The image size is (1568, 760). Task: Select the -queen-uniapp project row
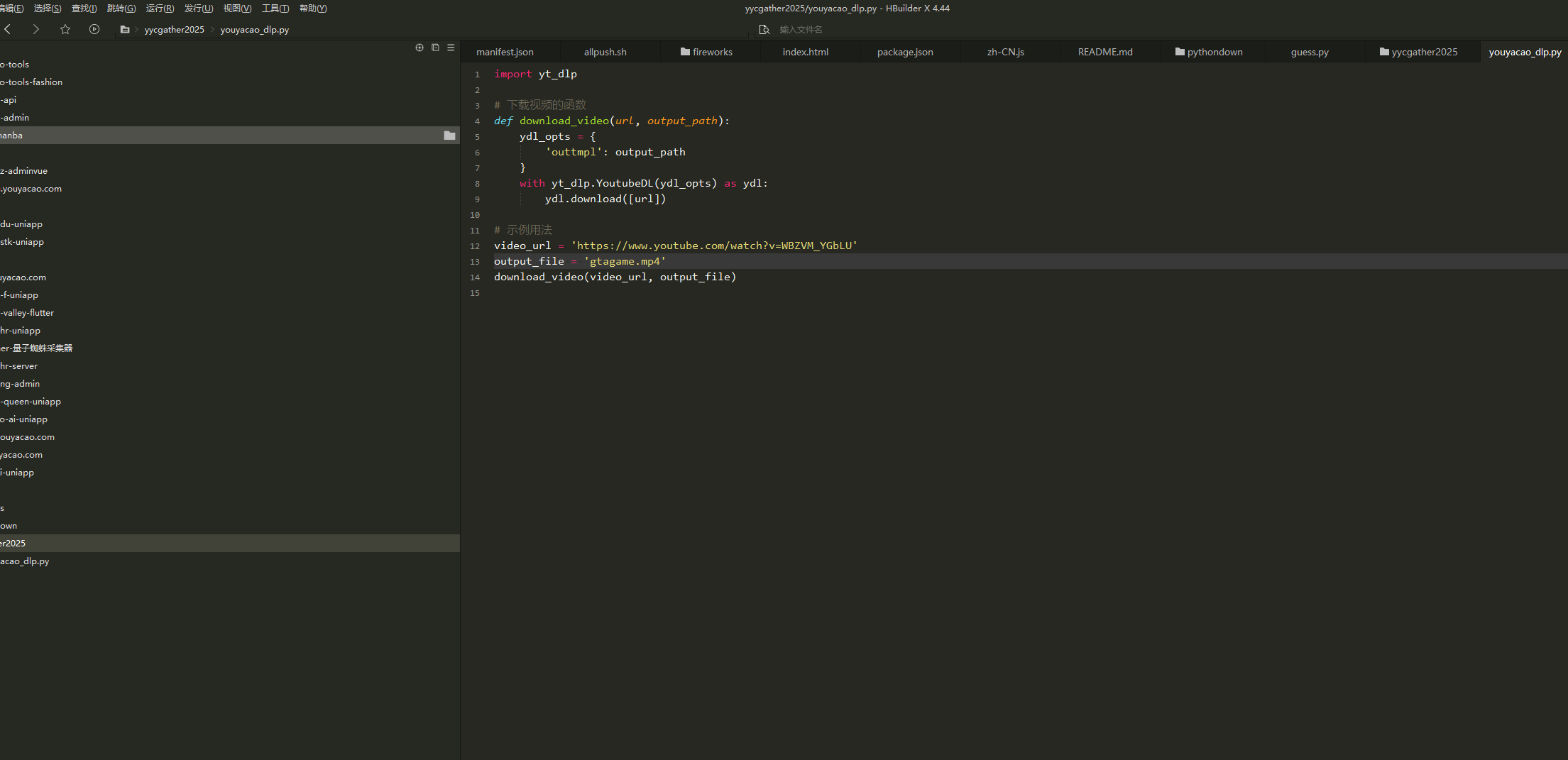click(230, 402)
